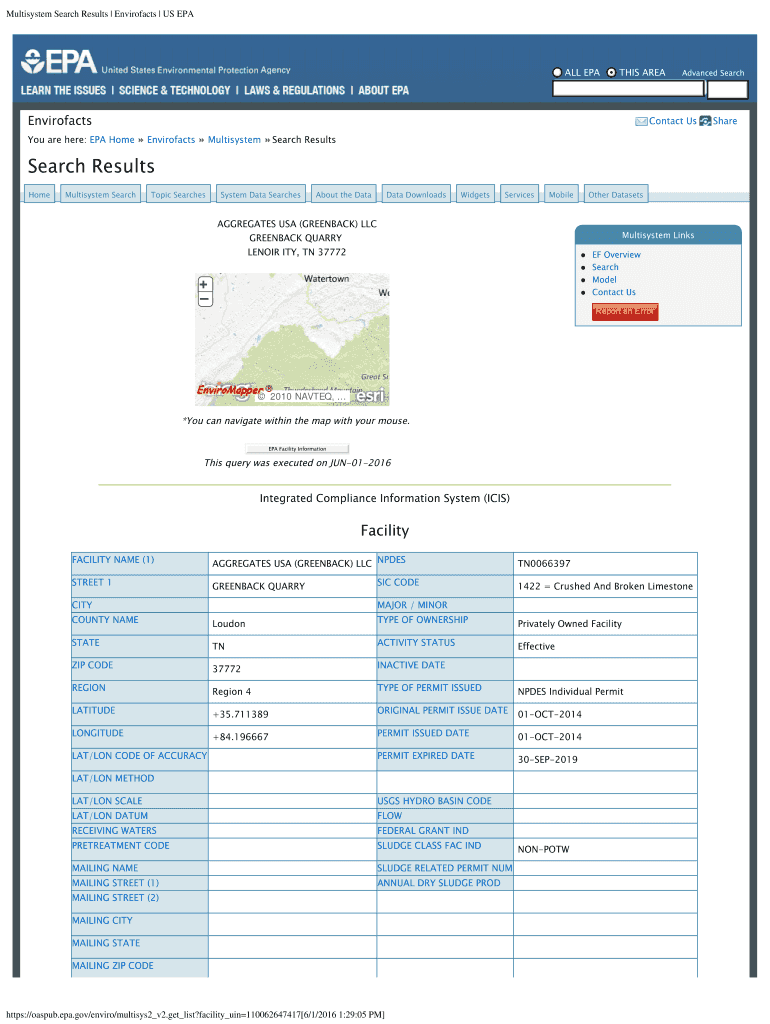Open EF Overview link
770x1024 pixels.
(616, 255)
